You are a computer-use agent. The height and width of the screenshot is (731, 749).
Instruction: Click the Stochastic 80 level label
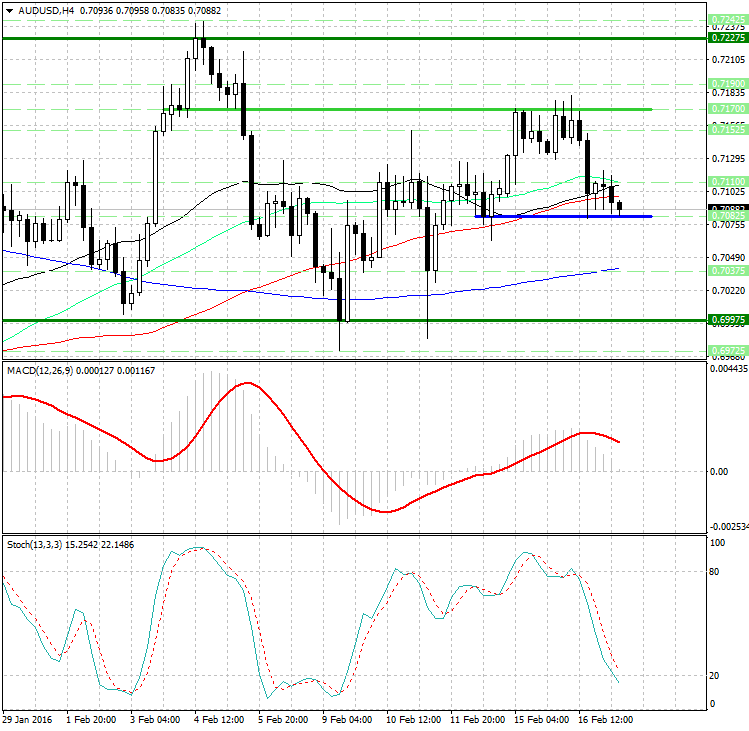(716, 572)
